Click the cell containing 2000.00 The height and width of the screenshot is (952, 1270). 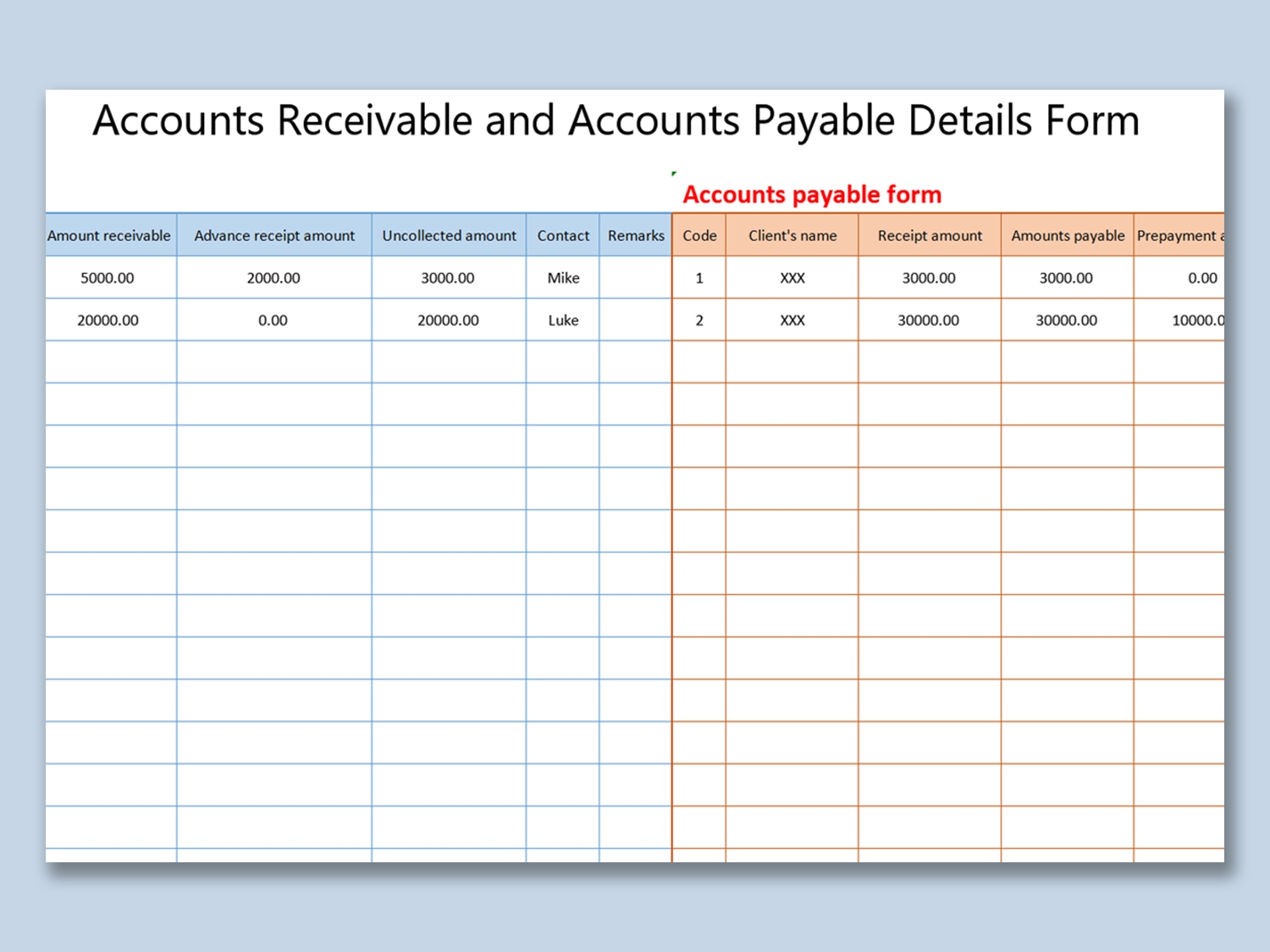tap(273, 278)
